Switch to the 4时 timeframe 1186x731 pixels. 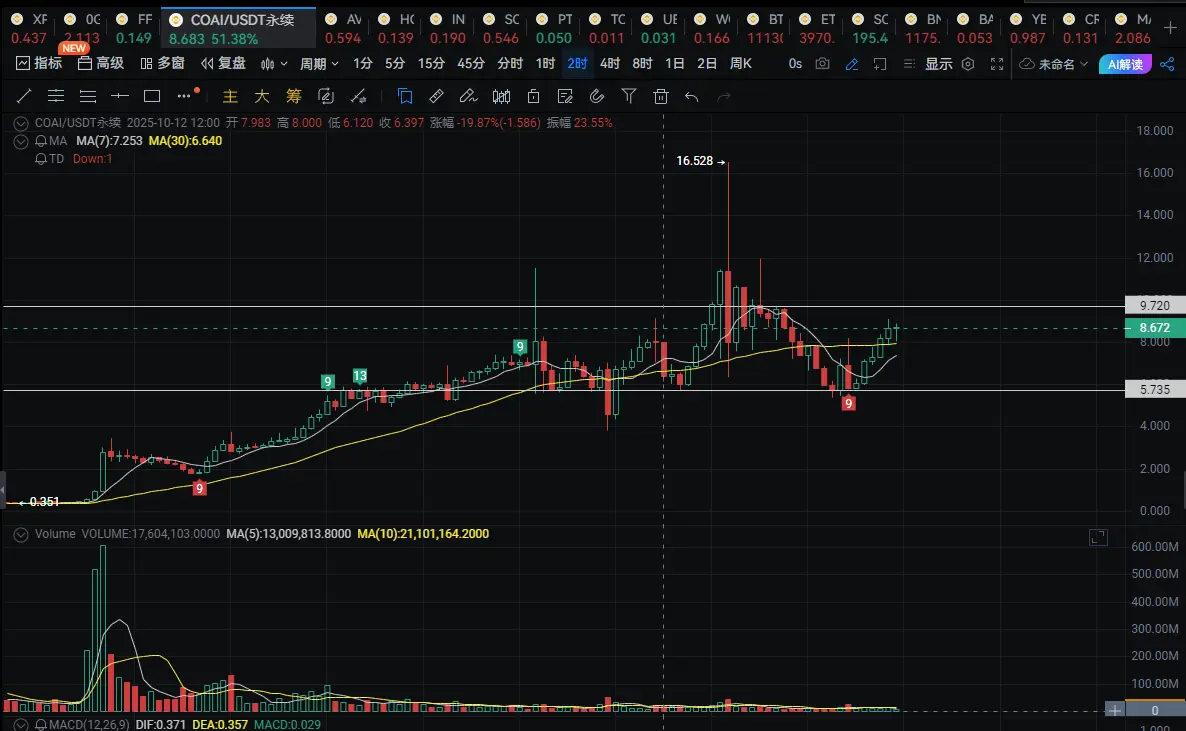click(609, 64)
